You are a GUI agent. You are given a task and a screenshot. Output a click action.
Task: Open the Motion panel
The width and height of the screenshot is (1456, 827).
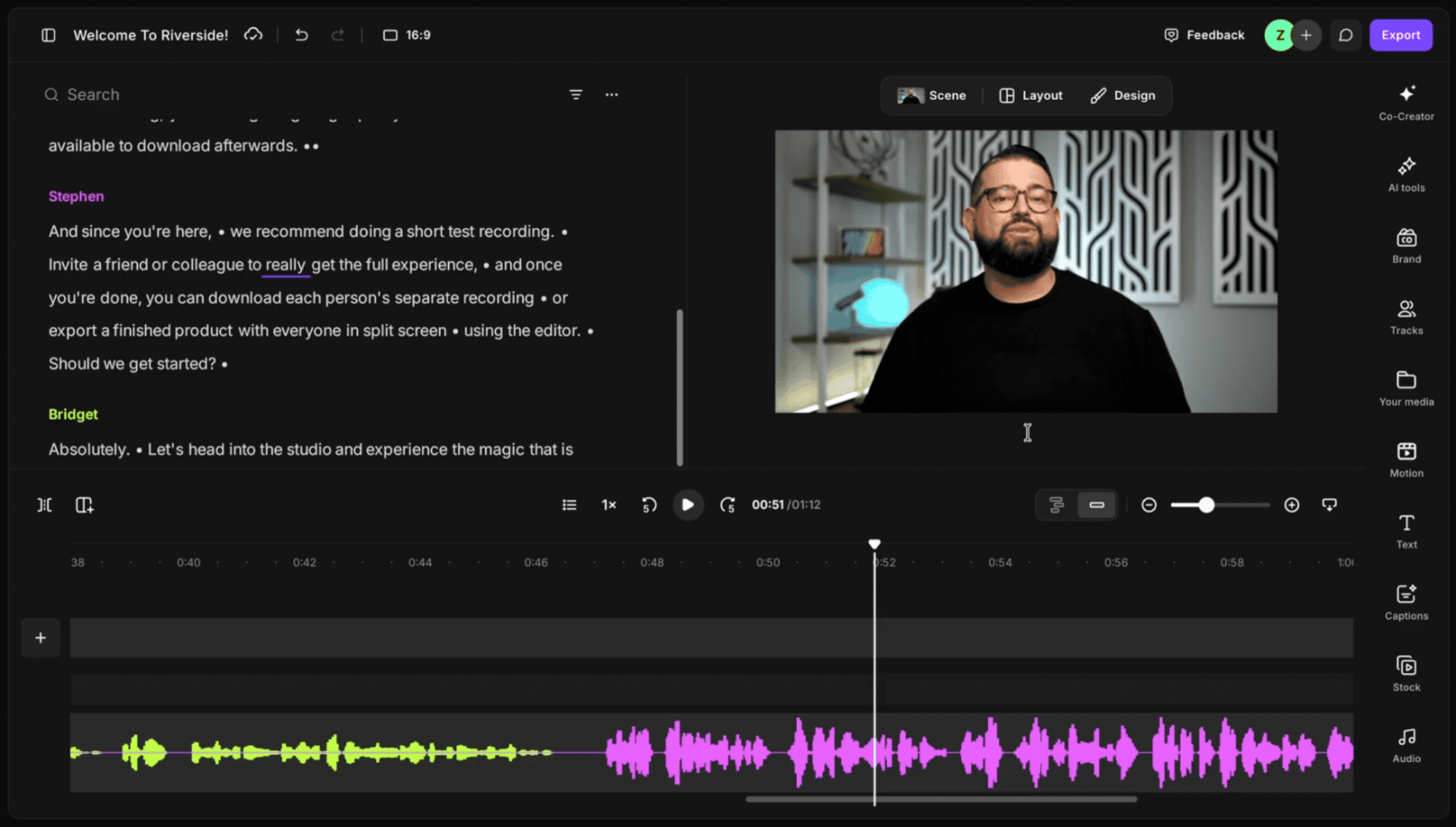[x=1406, y=459]
